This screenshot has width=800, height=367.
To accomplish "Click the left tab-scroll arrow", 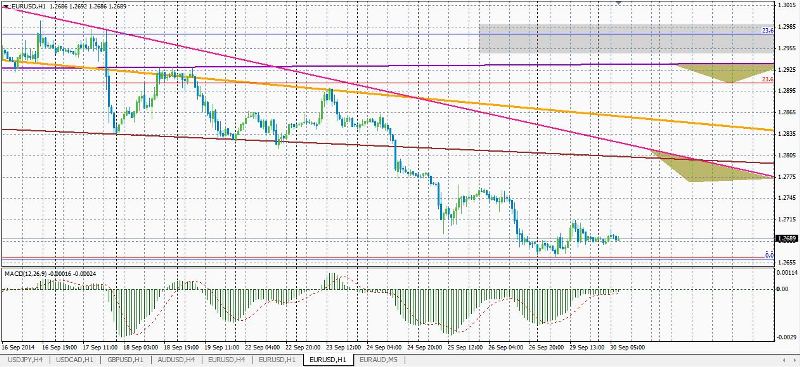I will click(x=783, y=360).
